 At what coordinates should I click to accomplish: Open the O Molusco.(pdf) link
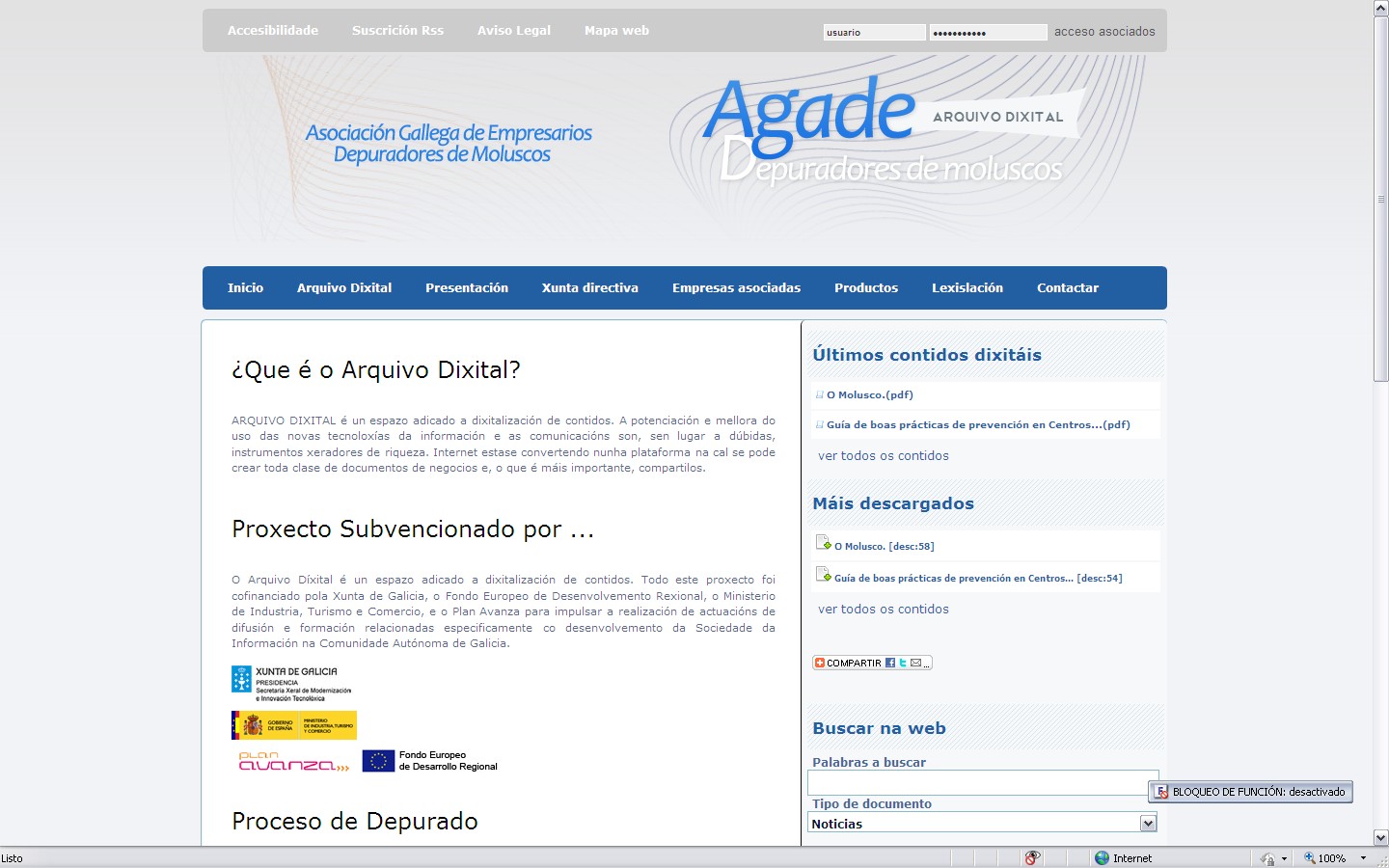870,394
